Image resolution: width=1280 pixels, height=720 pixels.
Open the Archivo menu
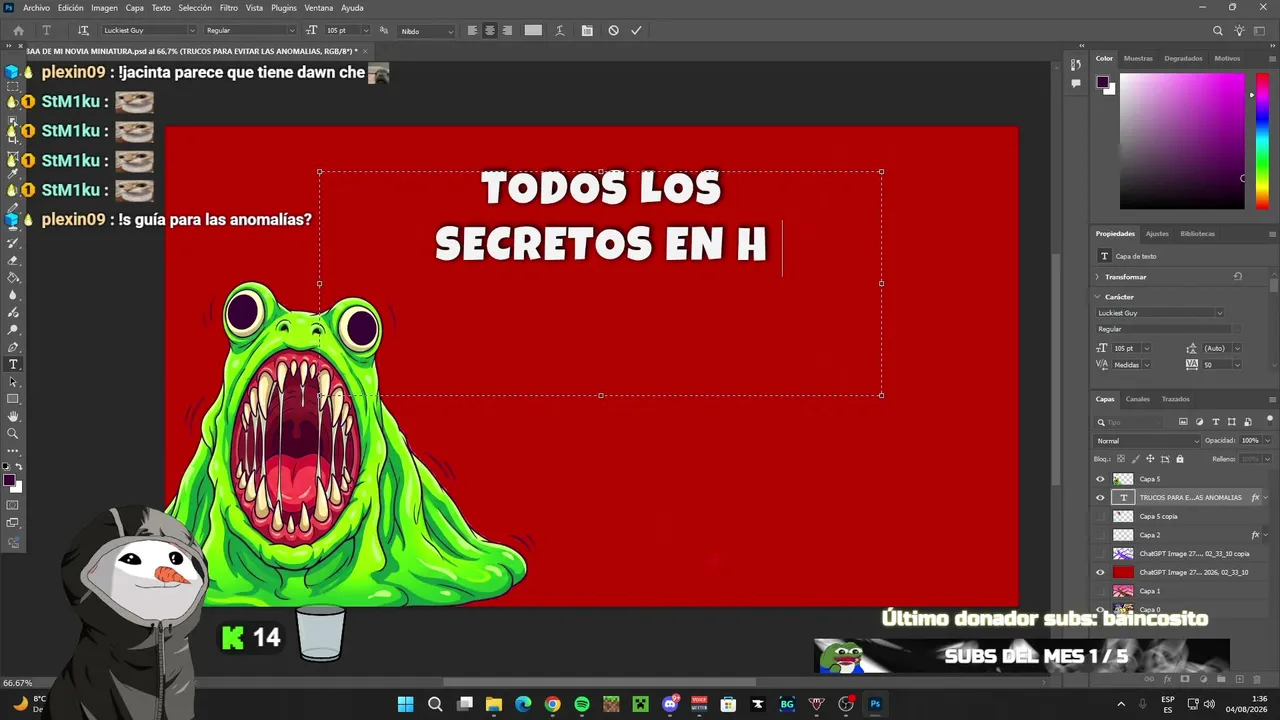click(36, 8)
